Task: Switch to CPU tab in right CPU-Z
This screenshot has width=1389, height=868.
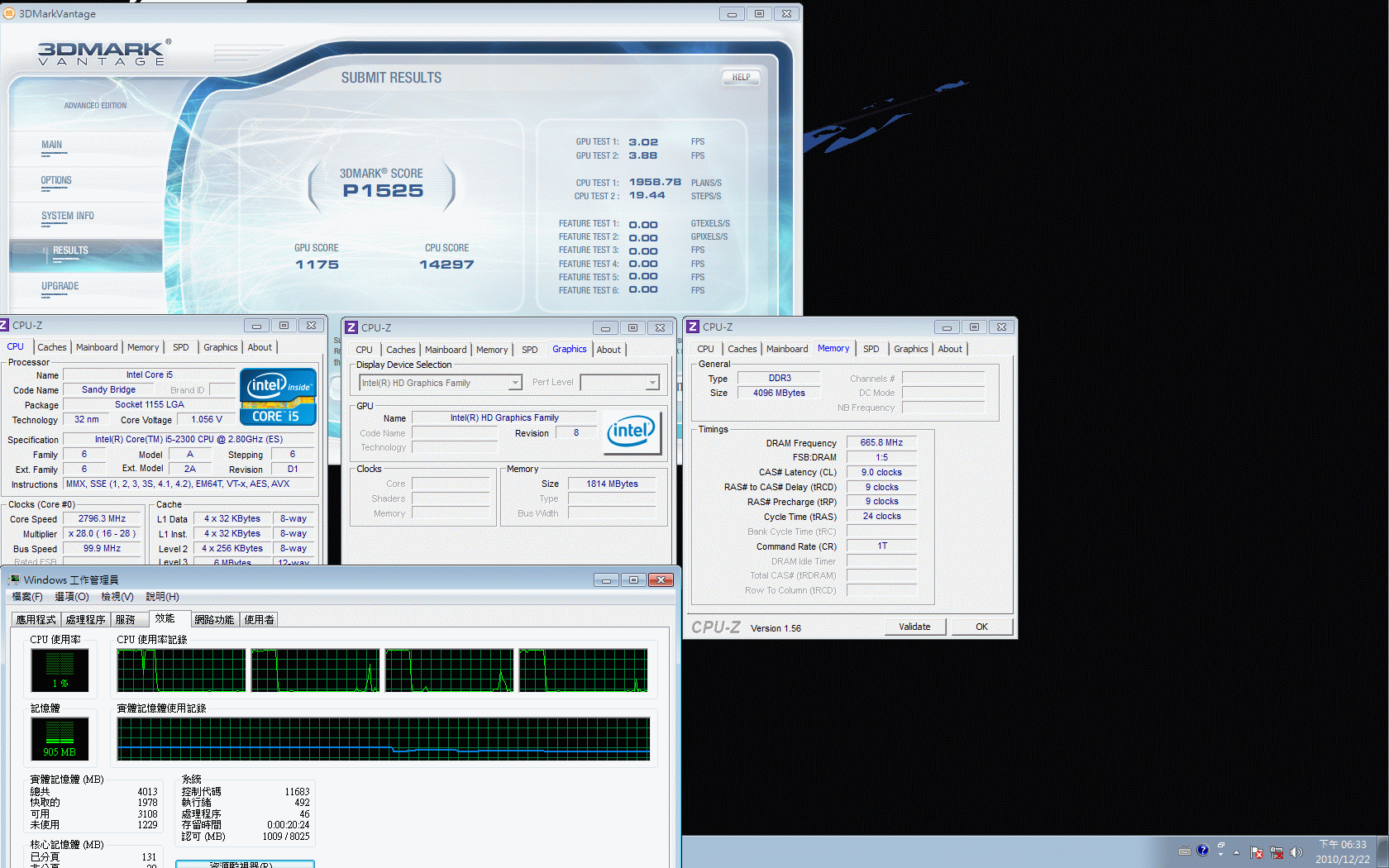Action: point(705,349)
